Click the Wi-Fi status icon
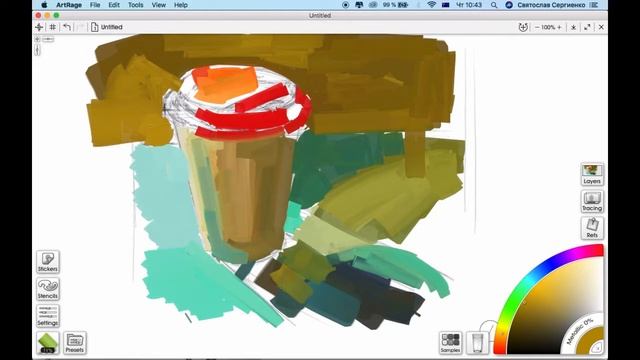640x360 pixels. tap(431, 5)
